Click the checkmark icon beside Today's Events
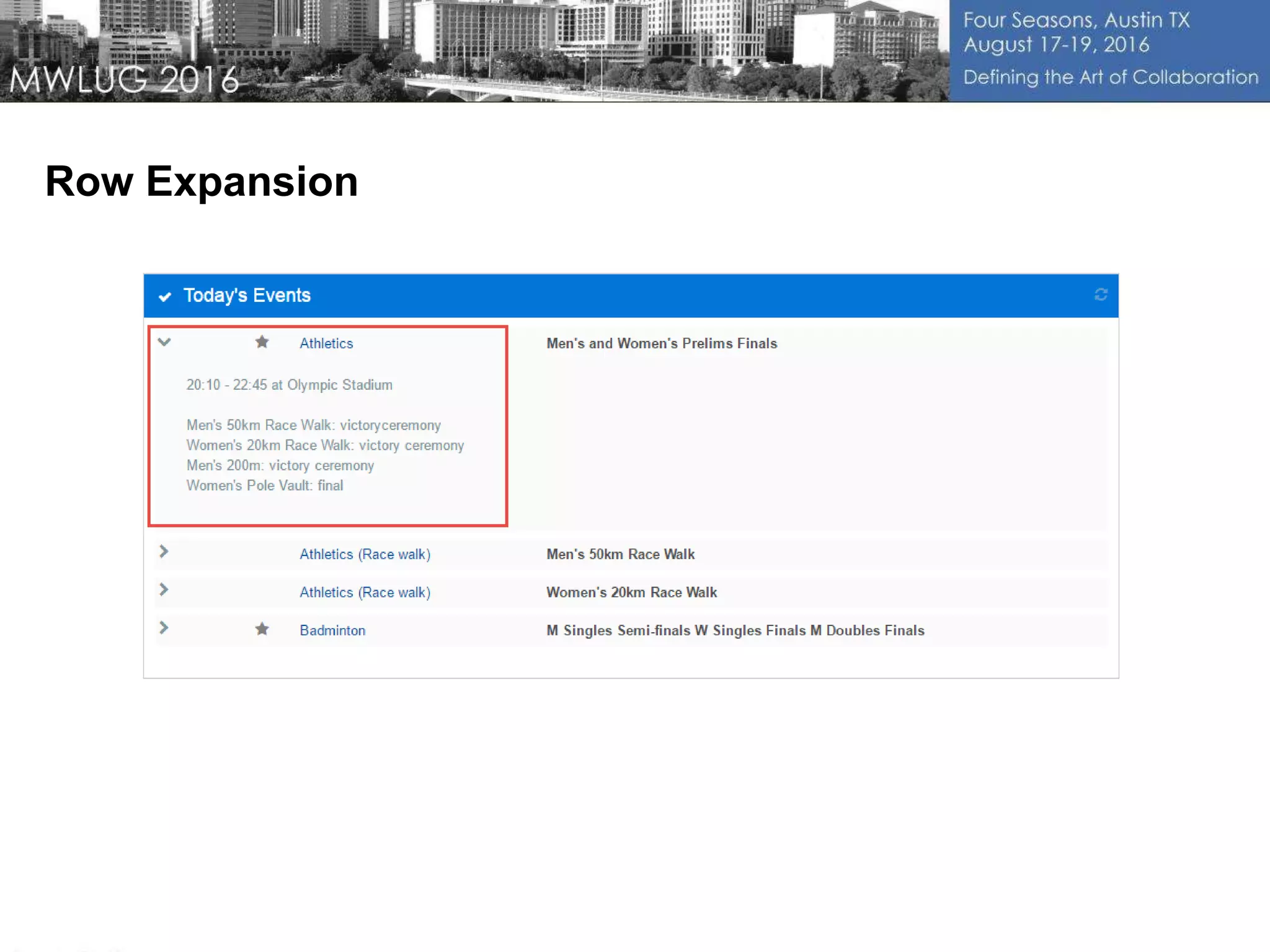Image resolution: width=1270 pixels, height=952 pixels. [x=164, y=296]
